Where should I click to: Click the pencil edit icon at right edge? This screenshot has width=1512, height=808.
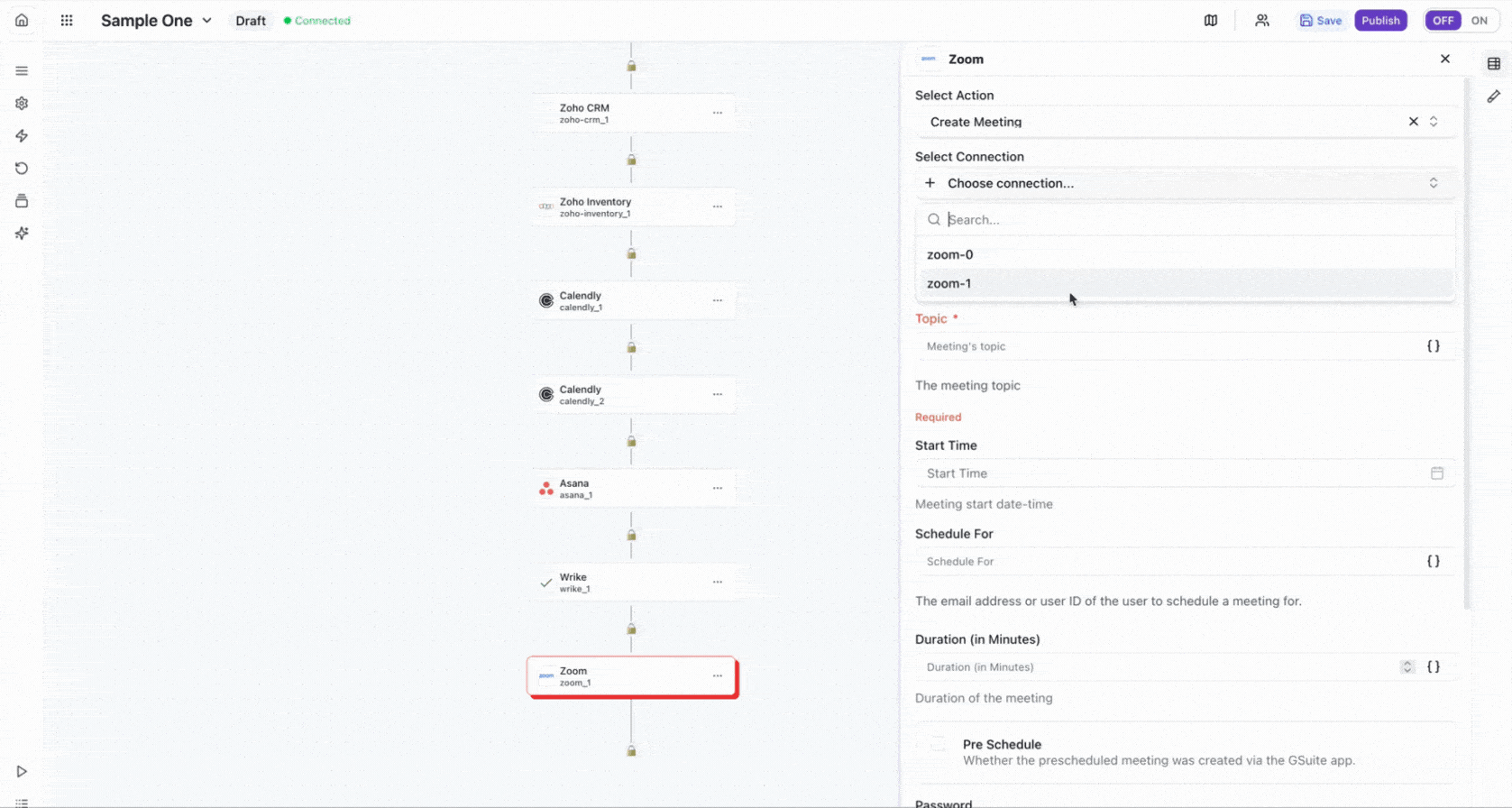[x=1494, y=96]
